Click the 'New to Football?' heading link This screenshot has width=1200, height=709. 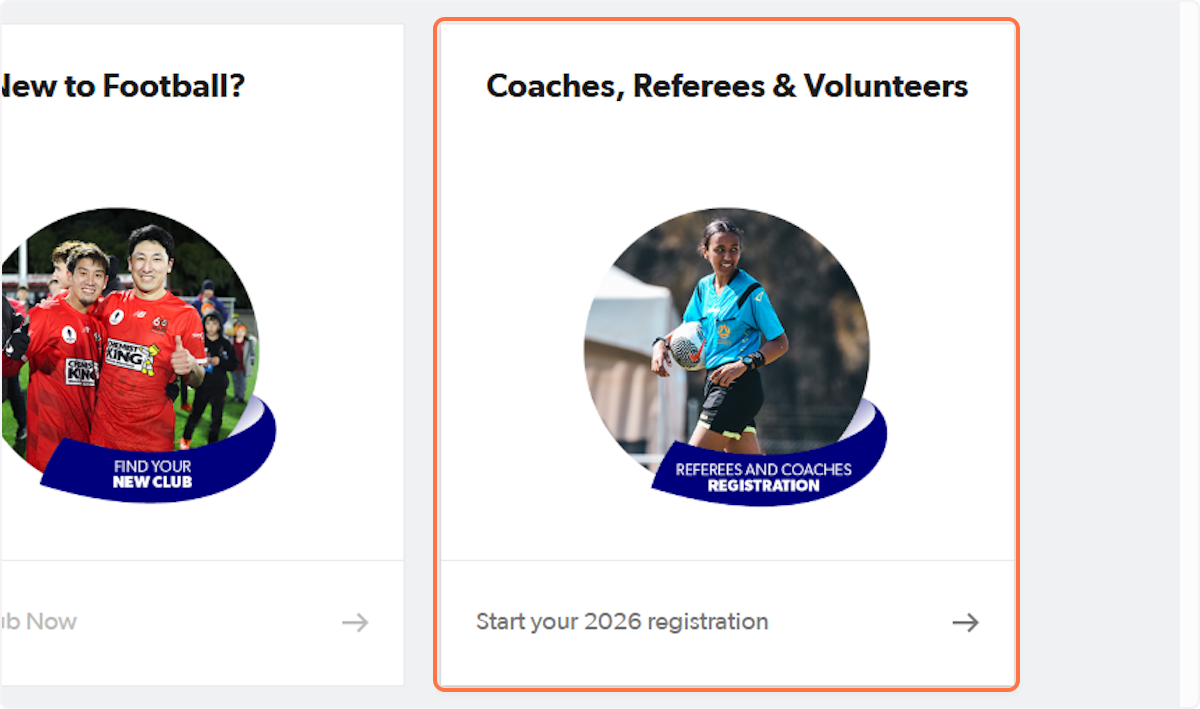coord(120,86)
